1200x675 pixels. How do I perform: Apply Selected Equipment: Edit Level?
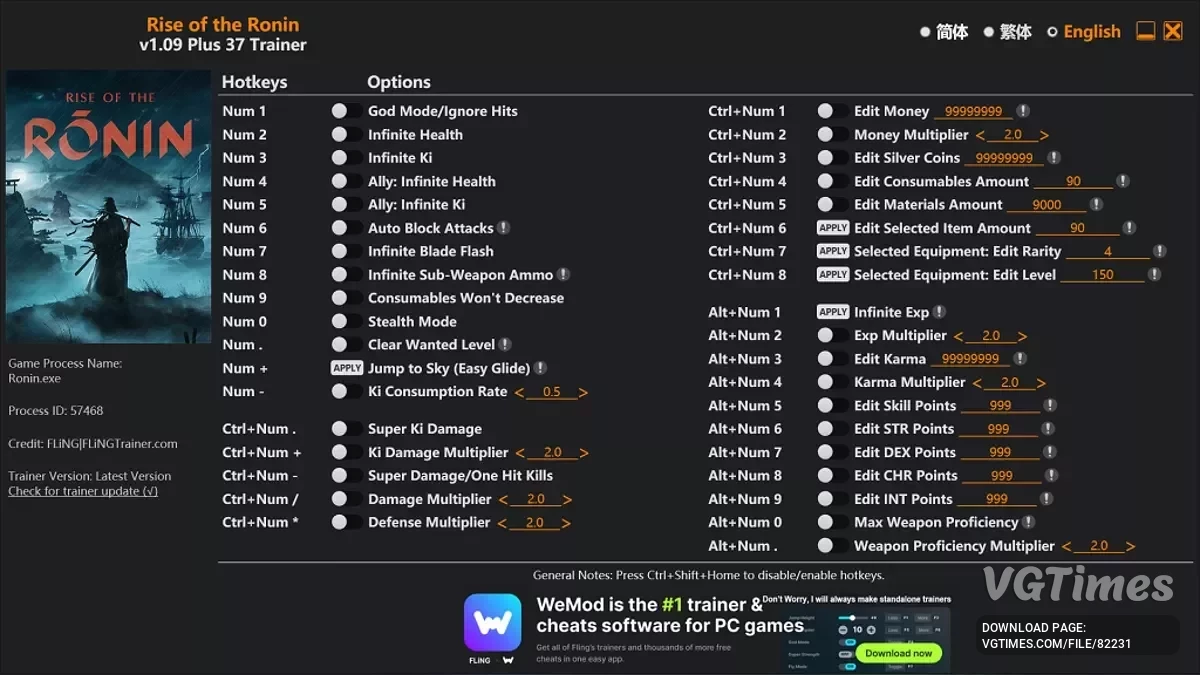pos(833,274)
